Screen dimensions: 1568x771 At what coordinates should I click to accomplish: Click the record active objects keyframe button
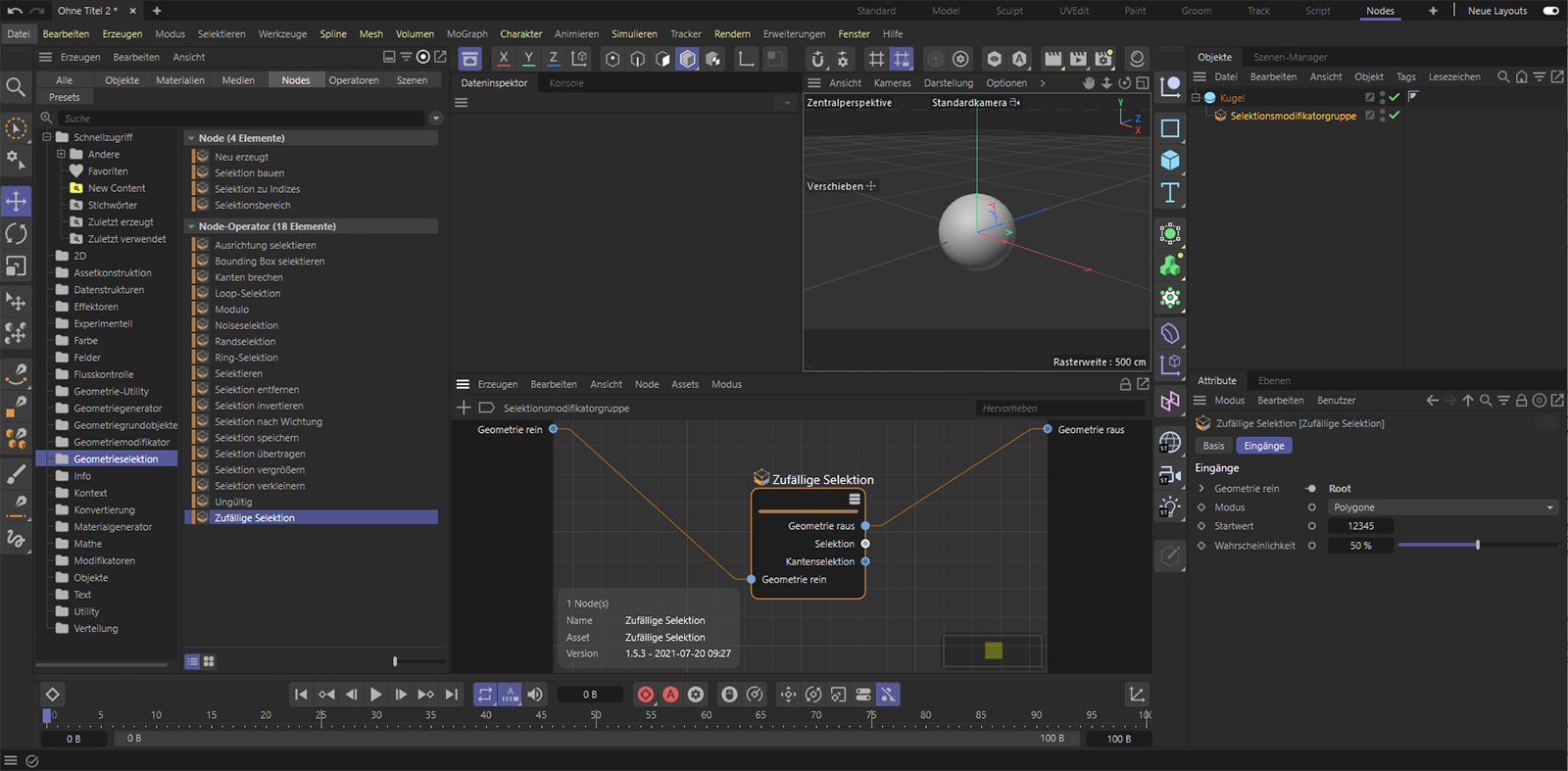[646, 695]
